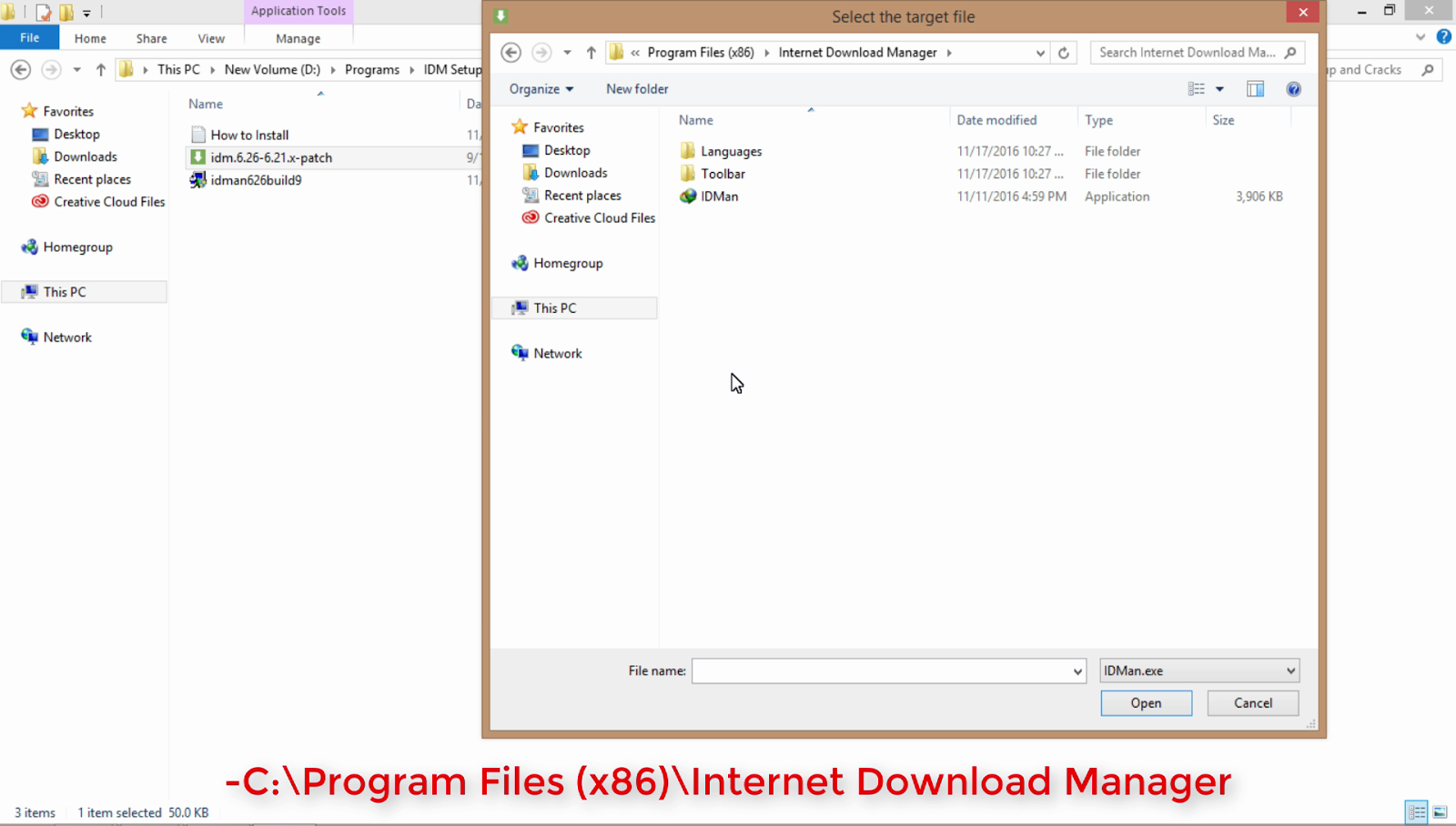Open Downloads from the dialog sidebar

click(x=574, y=172)
